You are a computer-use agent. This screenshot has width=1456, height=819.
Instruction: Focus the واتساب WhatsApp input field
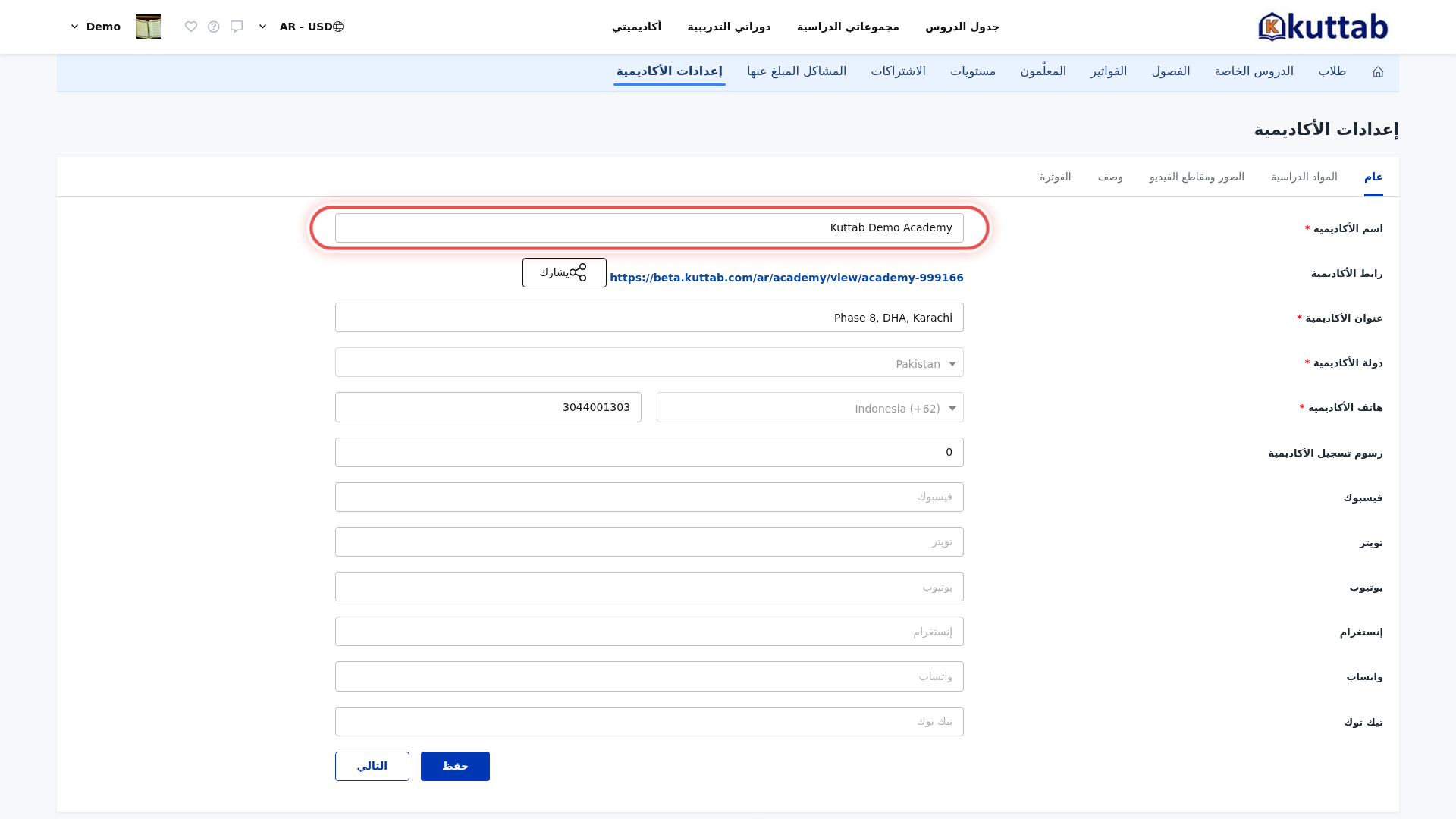pyautogui.click(x=649, y=676)
